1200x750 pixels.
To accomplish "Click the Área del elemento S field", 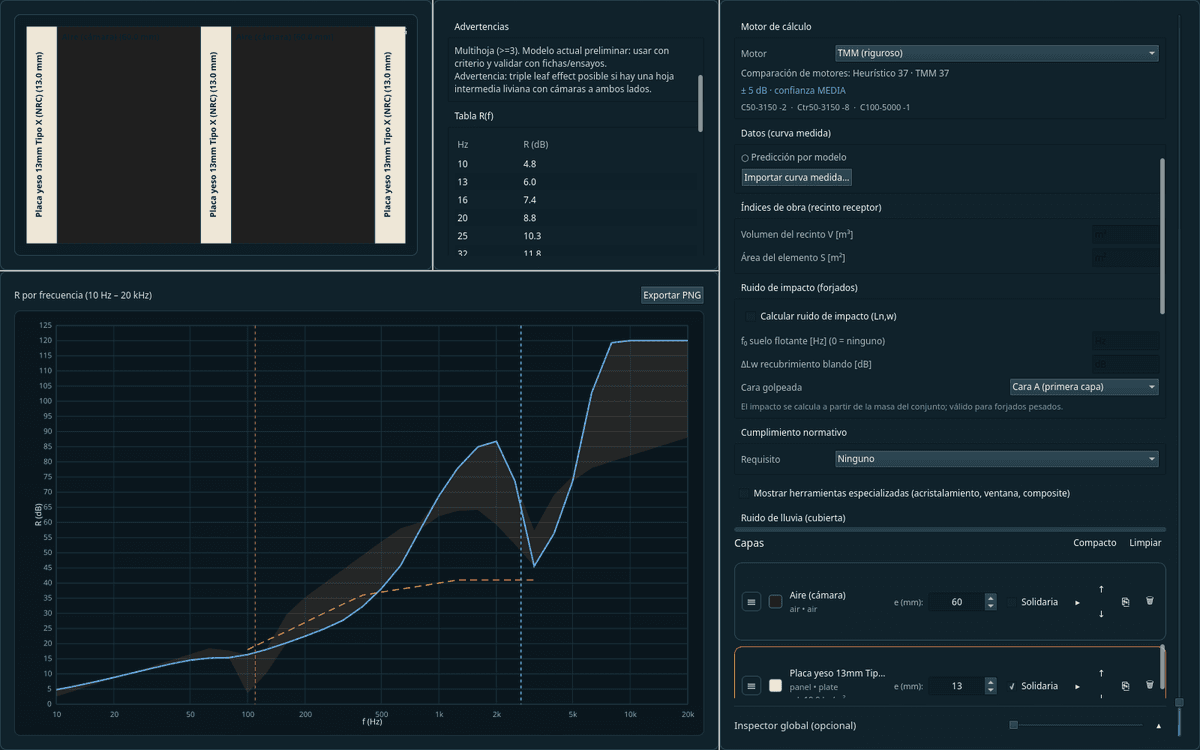I will (1125, 259).
